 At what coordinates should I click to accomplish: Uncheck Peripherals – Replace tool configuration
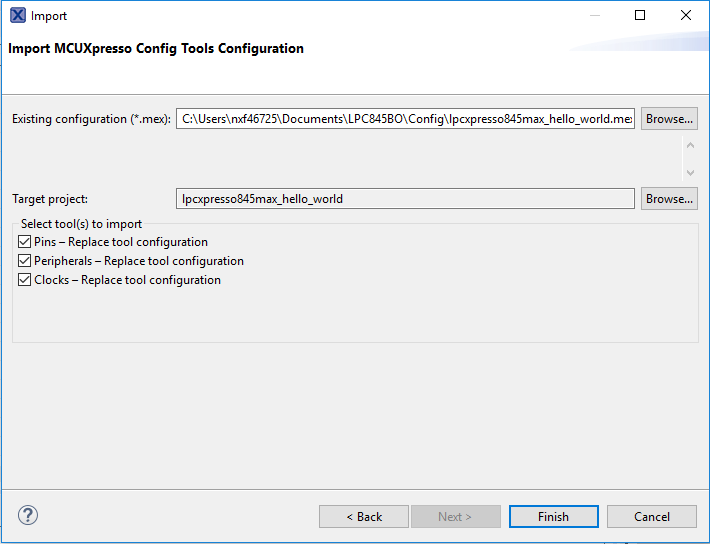coord(25,261)
